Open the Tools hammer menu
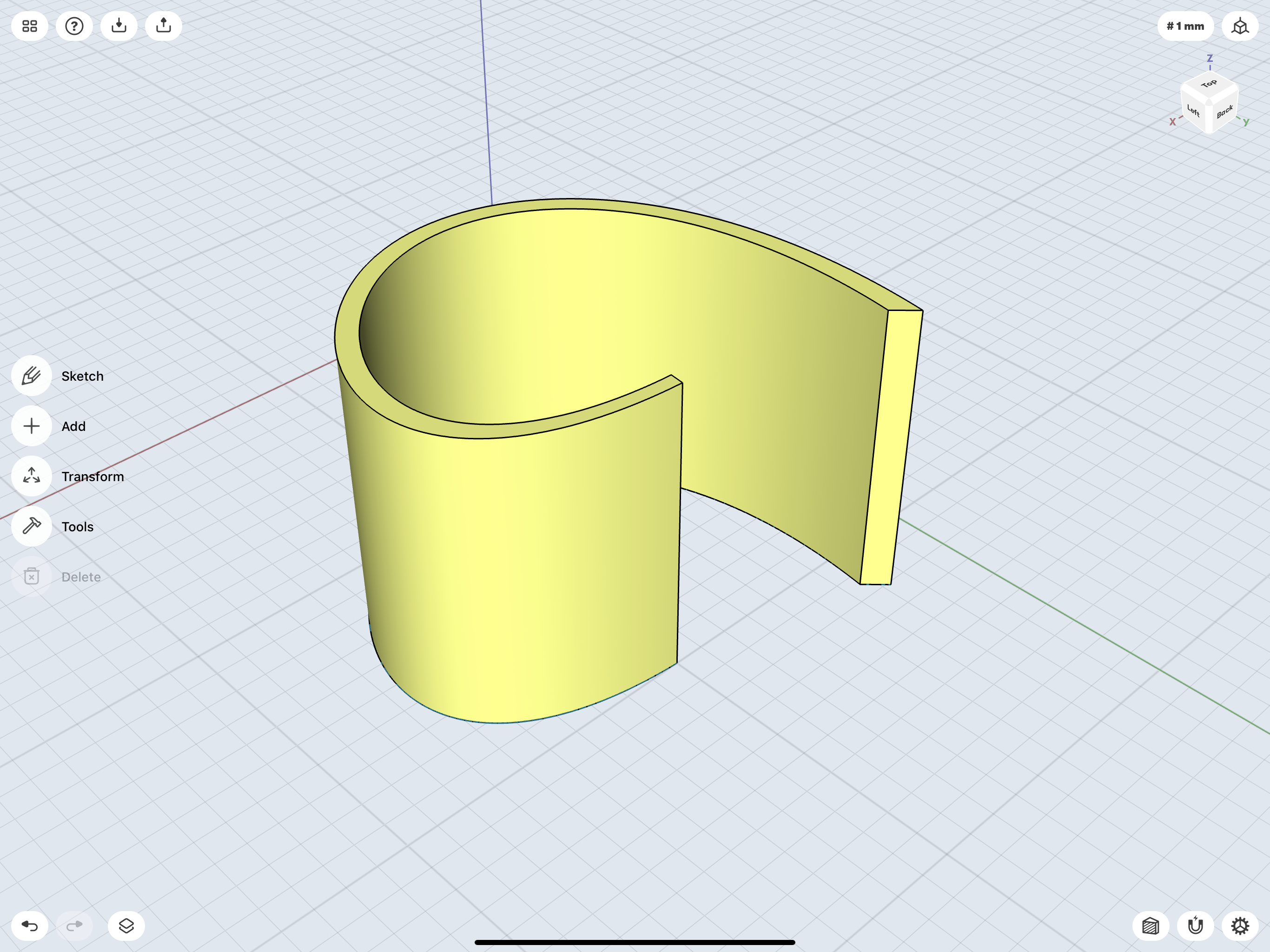Screen dimensions: 1270x952 click(32, 526)
